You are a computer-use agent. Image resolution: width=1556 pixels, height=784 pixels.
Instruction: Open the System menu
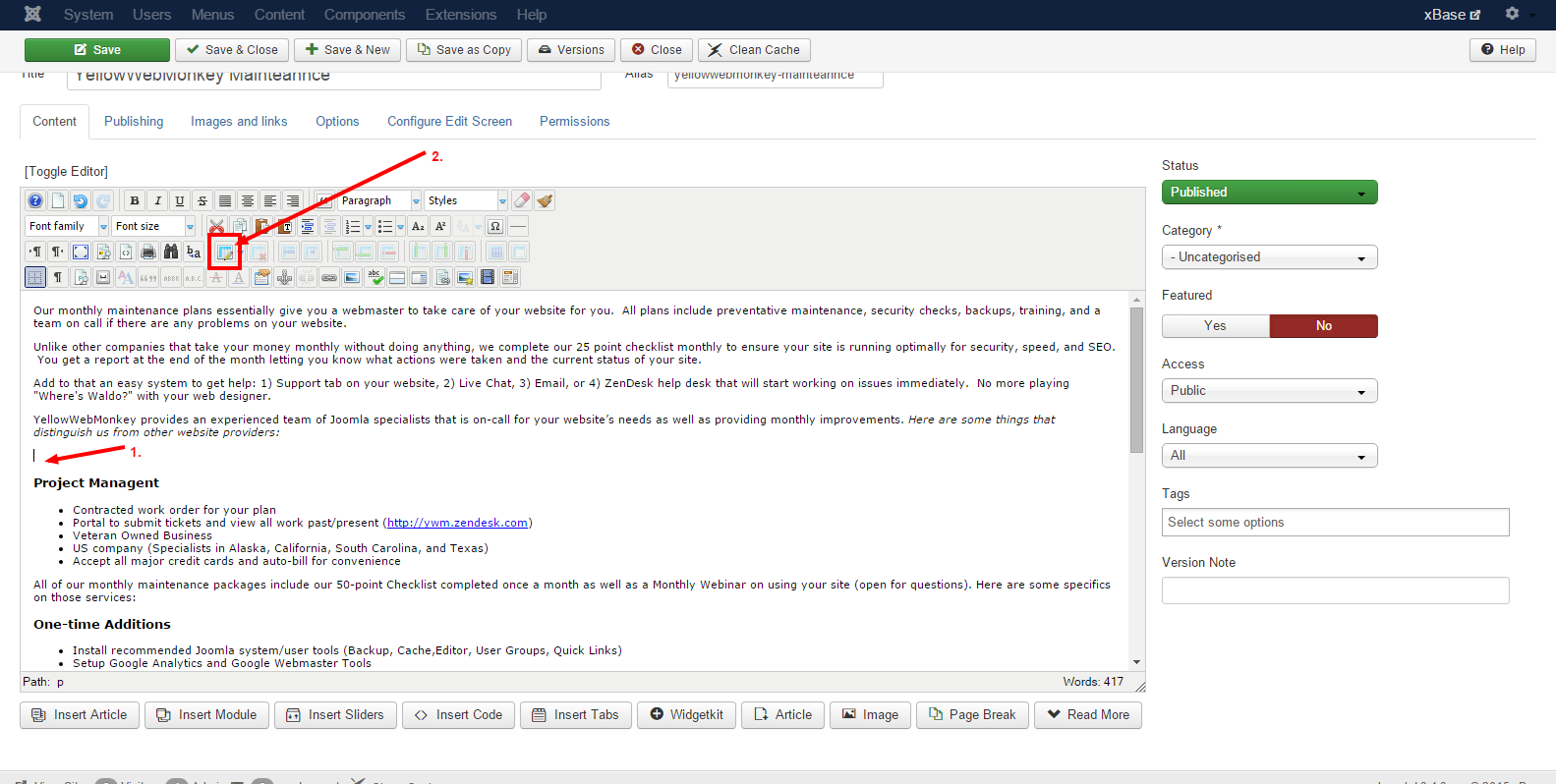[x=88, y=15]
